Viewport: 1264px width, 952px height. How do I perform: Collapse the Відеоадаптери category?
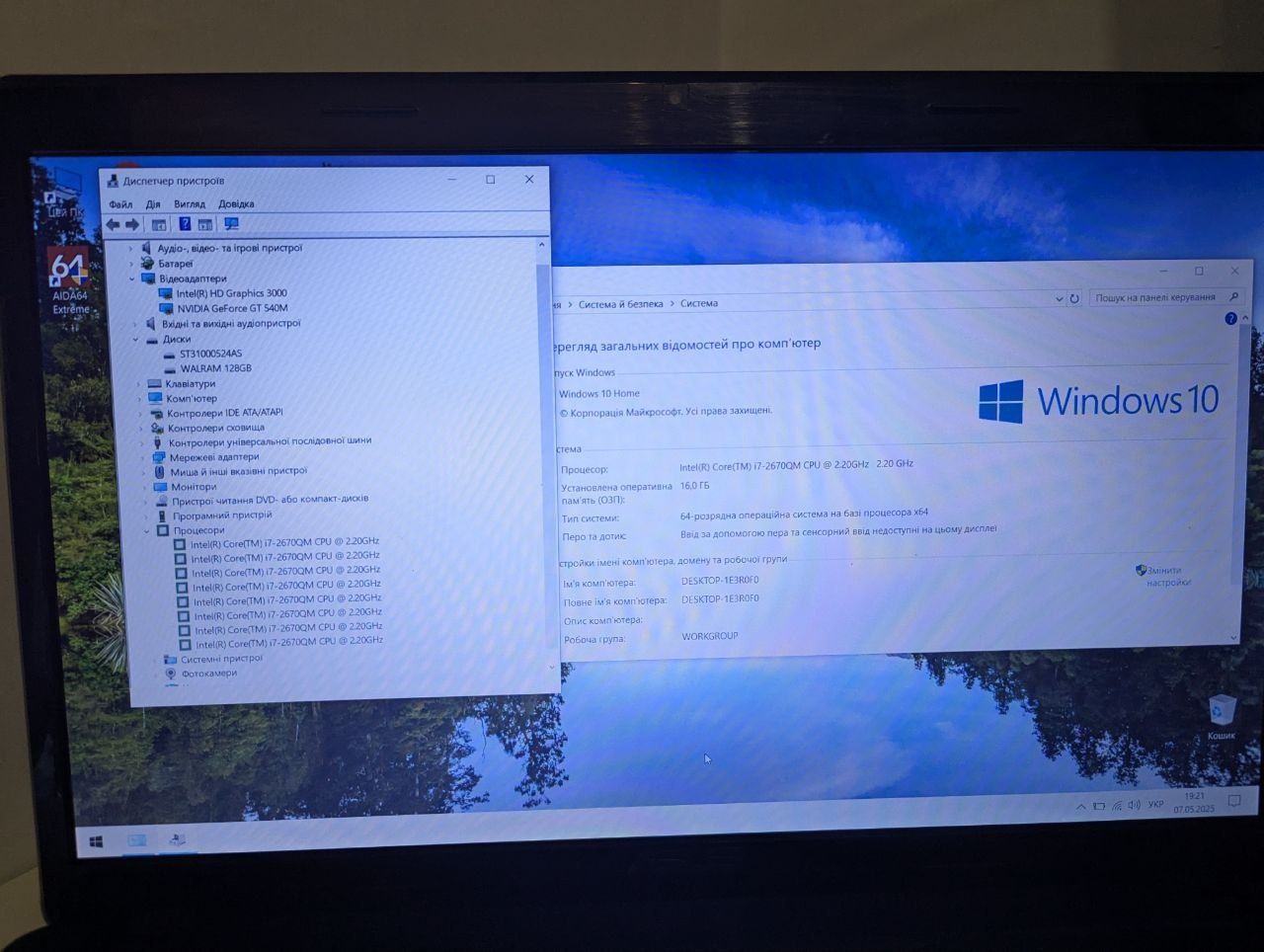tap(132, 278)
